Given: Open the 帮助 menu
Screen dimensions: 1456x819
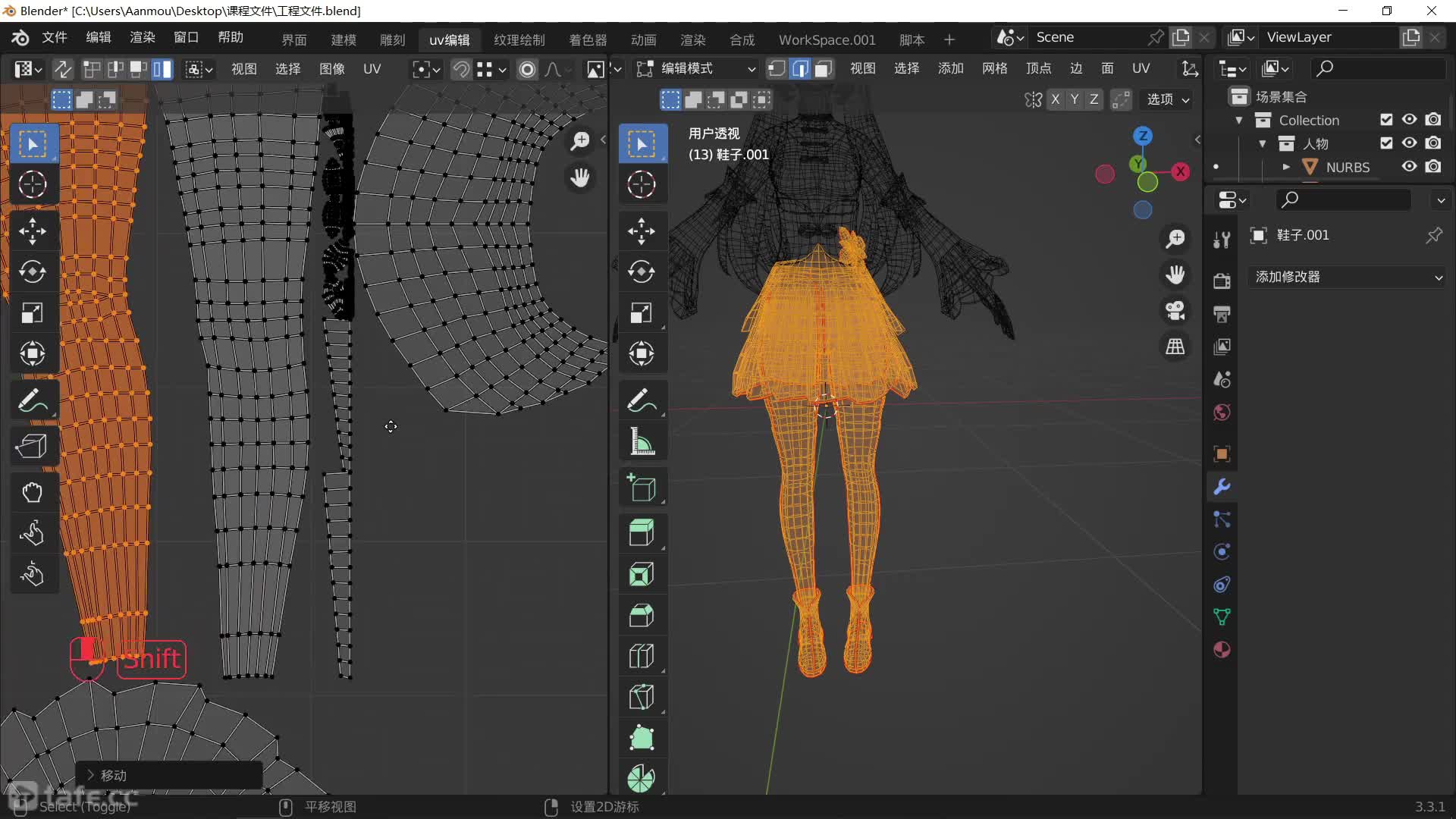Looking at the screenshot, I should pyautogui.click(x=230, y=37).
